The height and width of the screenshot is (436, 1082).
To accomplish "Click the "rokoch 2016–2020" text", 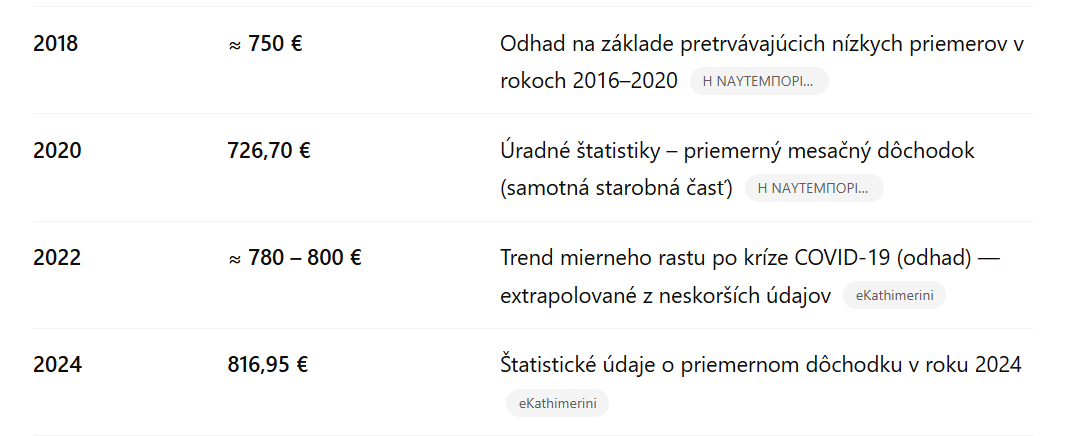I will point(589,81).
